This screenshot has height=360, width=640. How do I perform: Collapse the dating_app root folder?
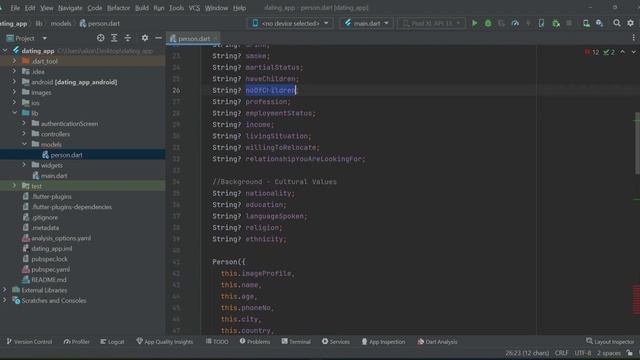coord(5,51)
